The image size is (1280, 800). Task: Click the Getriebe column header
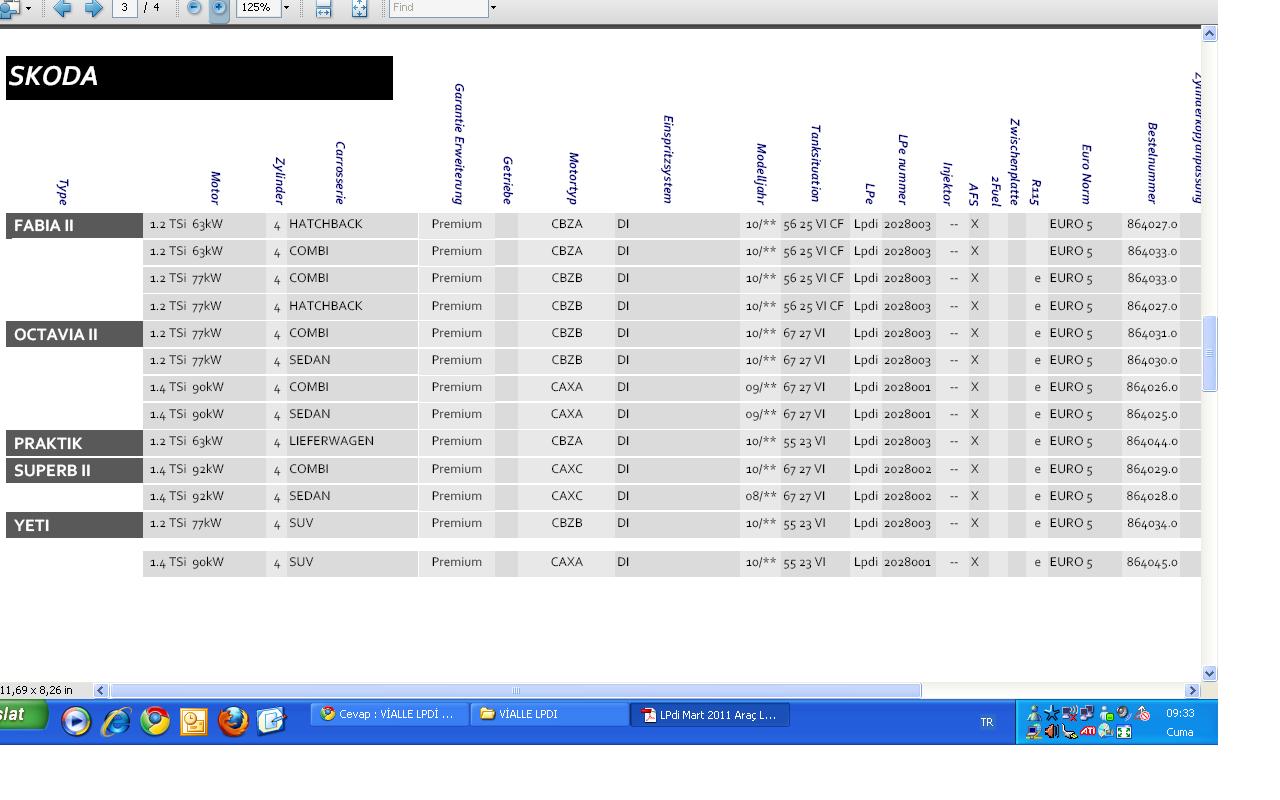click(508, 180)
